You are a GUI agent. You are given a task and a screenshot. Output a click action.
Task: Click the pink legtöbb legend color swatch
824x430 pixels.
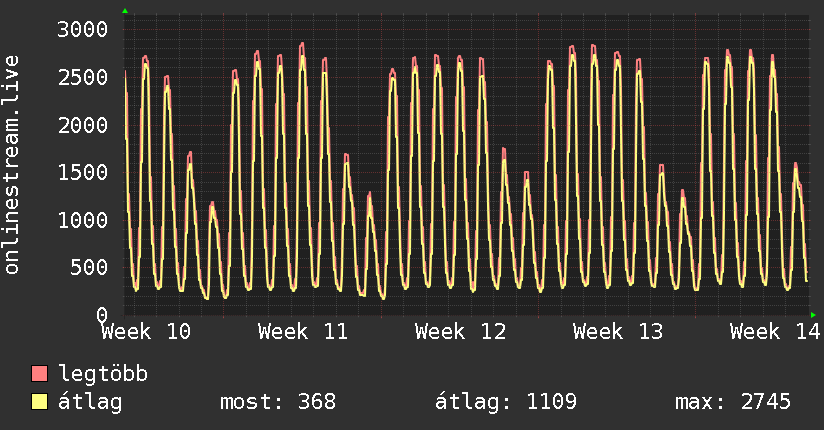click(x=39, y=373)
